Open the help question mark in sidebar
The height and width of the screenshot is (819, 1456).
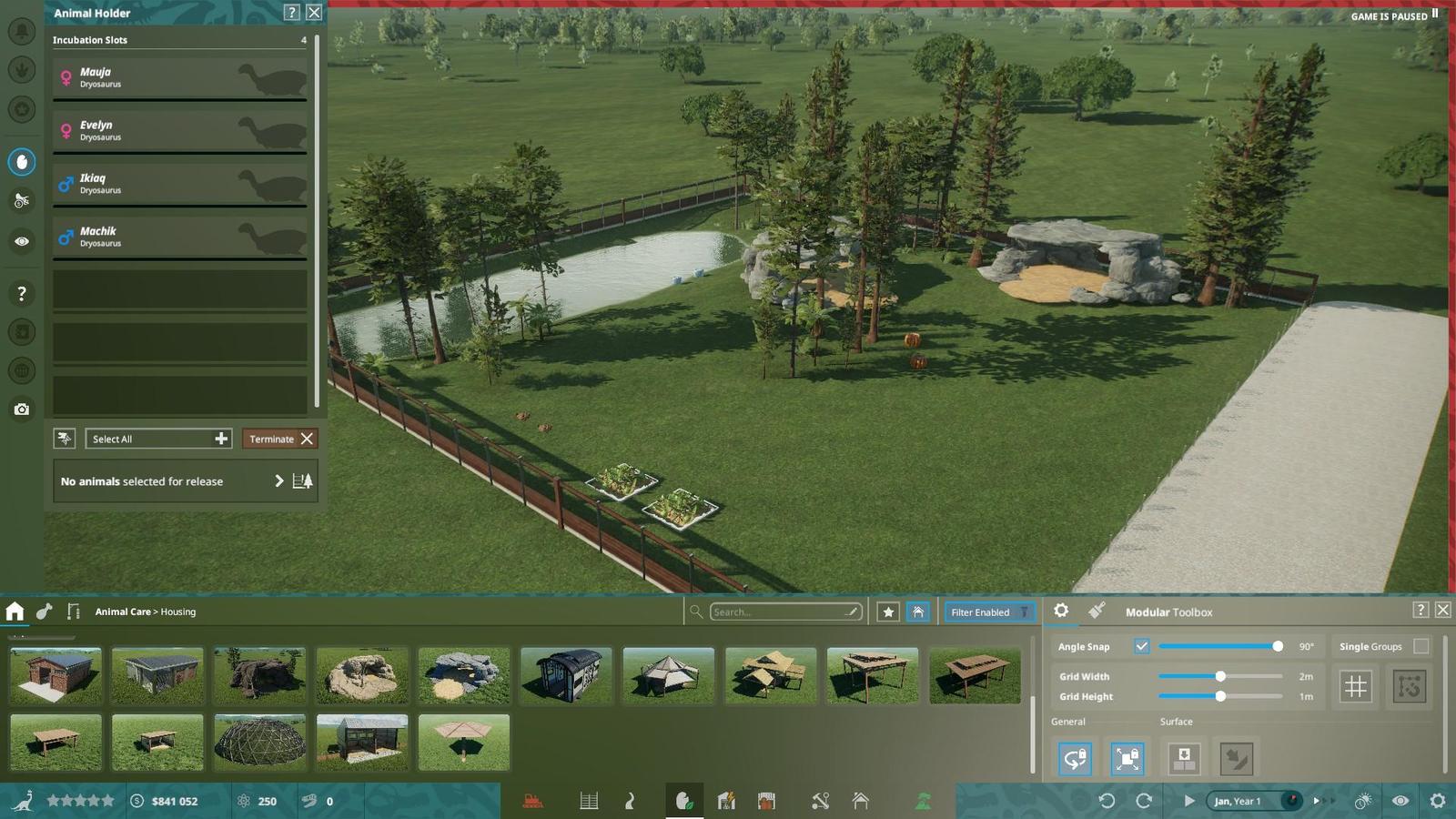pyautogui.click(x=22, y=293)
